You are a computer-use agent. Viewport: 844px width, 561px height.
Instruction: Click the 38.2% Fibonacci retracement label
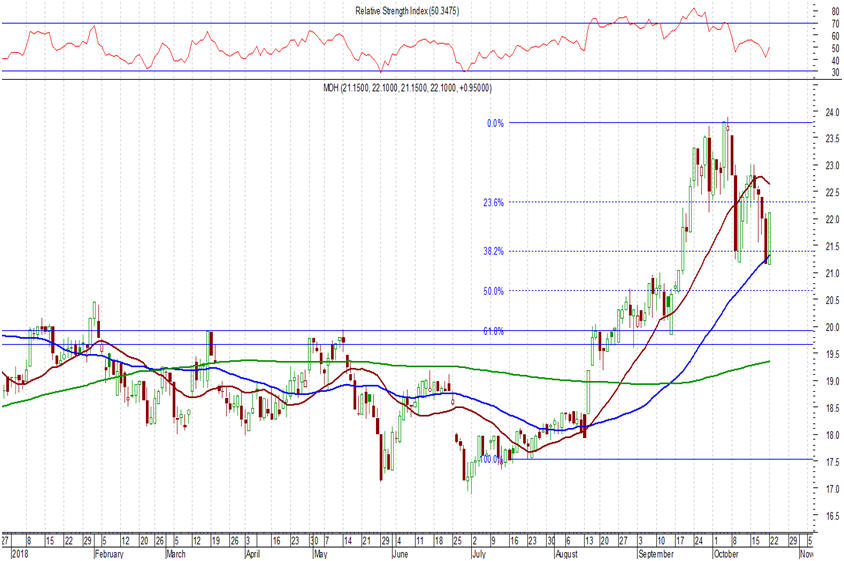[493, 251]
